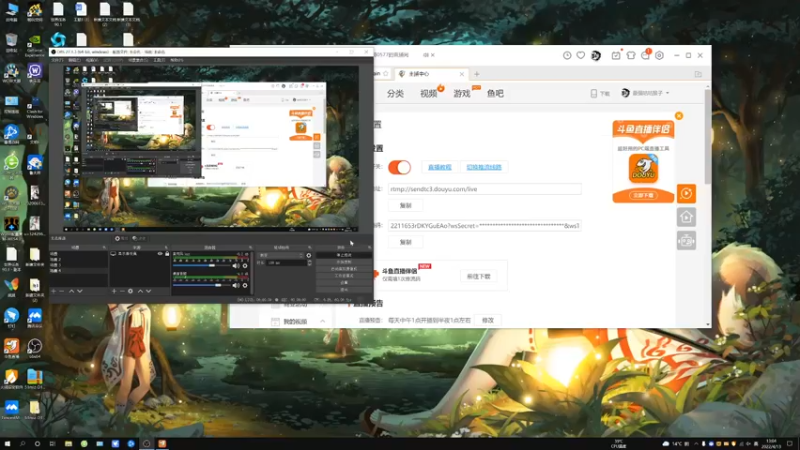Adjust first mixer channel volume slider

click(201, 266)
